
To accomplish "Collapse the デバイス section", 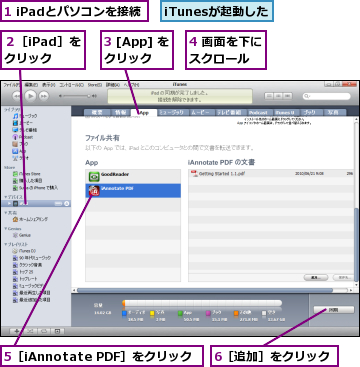I will (x=5, y=197).
